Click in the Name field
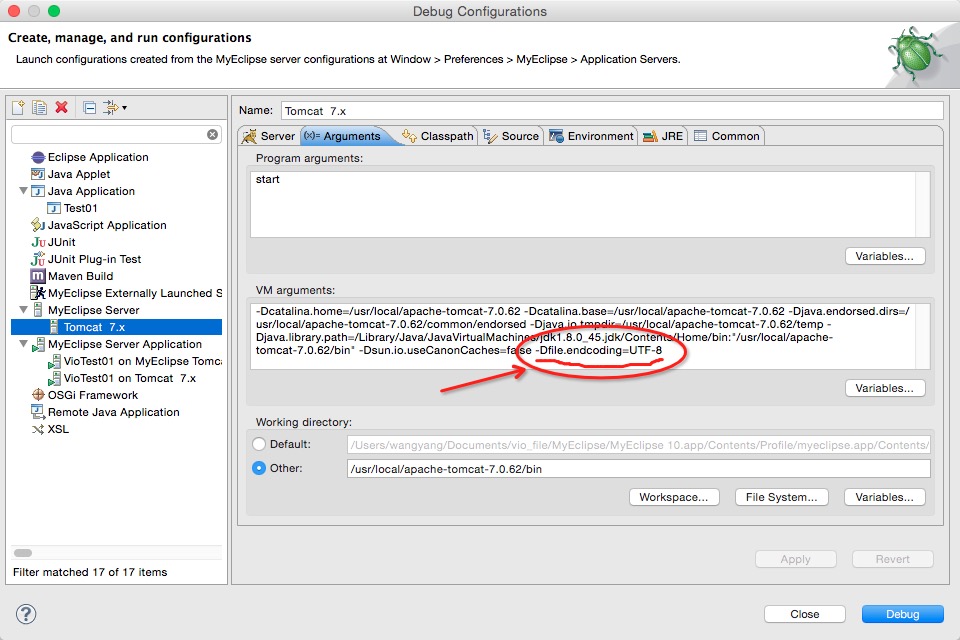The height and width of the screenshot is (640, 960). (x=612, y=111)
